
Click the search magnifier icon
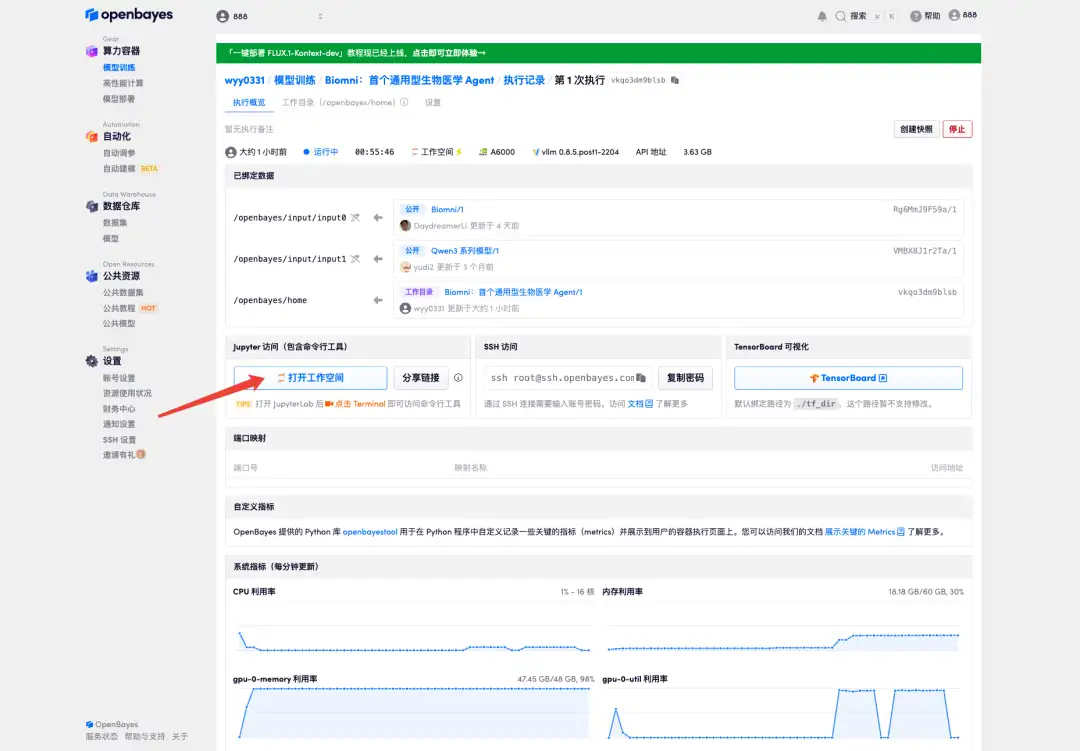coord(840,16)
